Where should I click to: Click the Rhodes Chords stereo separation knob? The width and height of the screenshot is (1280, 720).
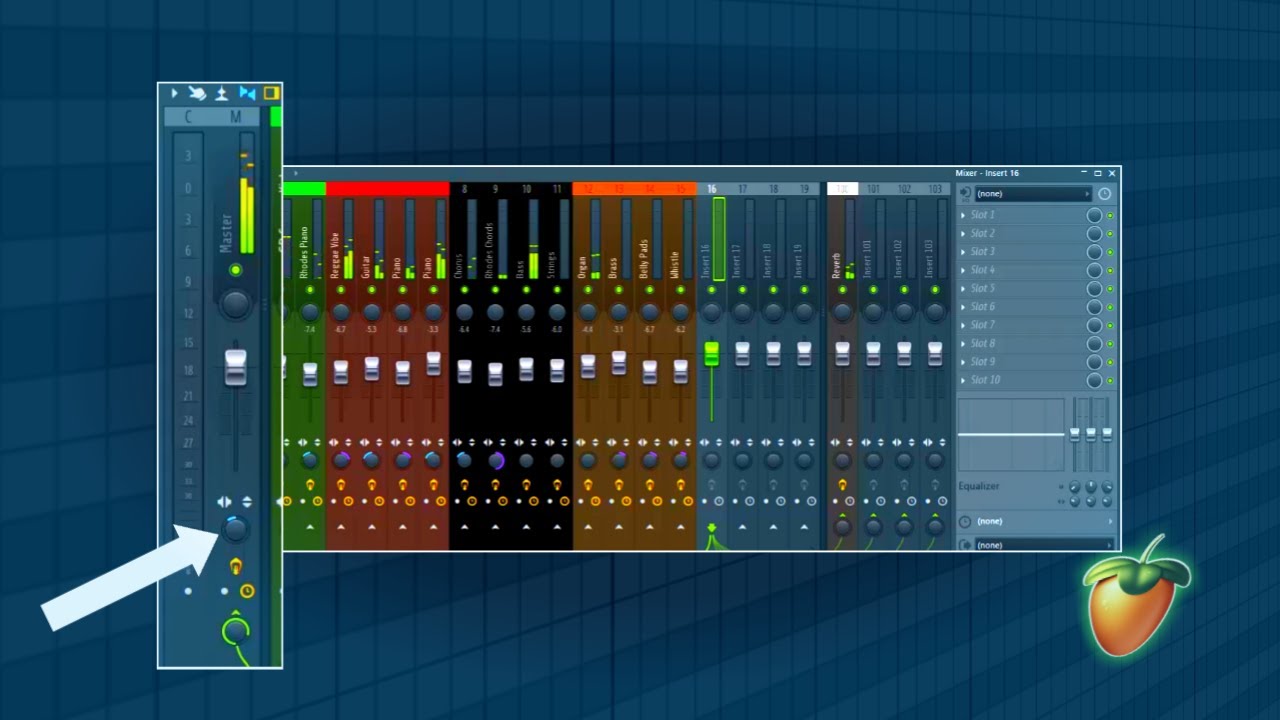[x=496, y=460]
